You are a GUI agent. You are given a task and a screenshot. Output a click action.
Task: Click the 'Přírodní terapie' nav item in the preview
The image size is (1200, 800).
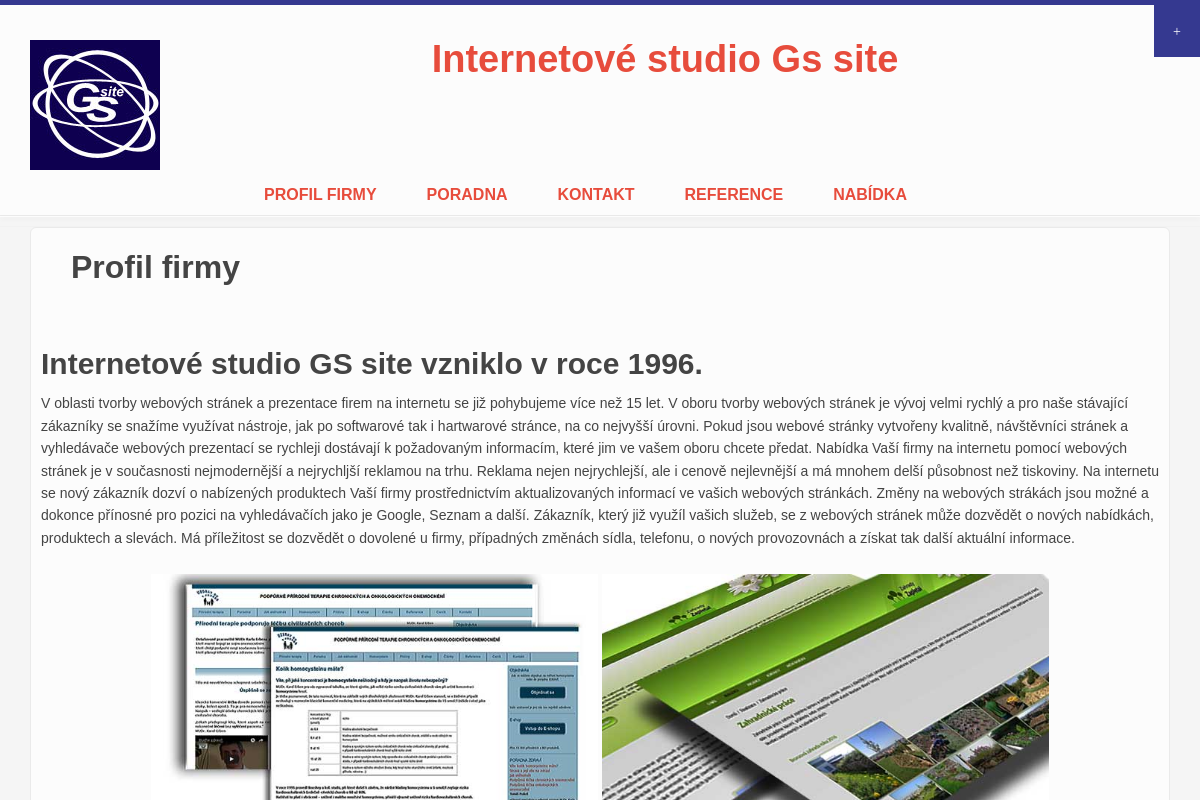coord(292,656)
